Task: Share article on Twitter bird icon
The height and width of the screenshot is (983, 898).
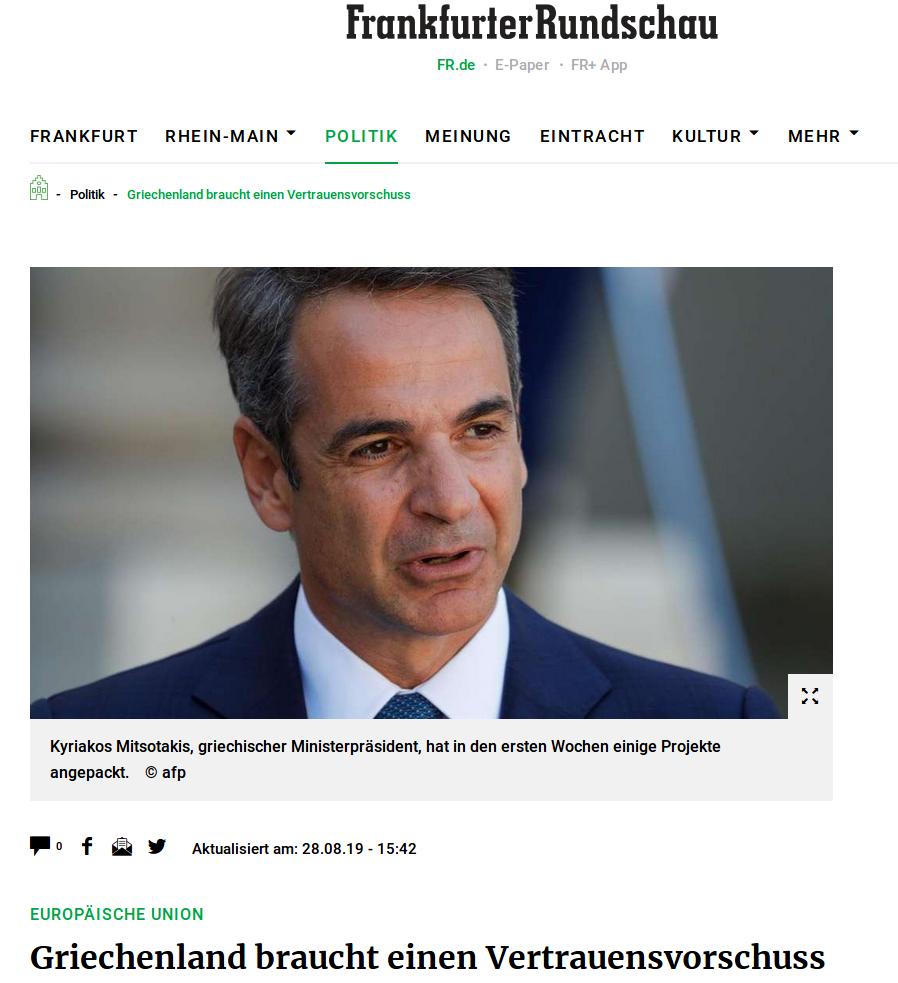Action: point(157,847)
